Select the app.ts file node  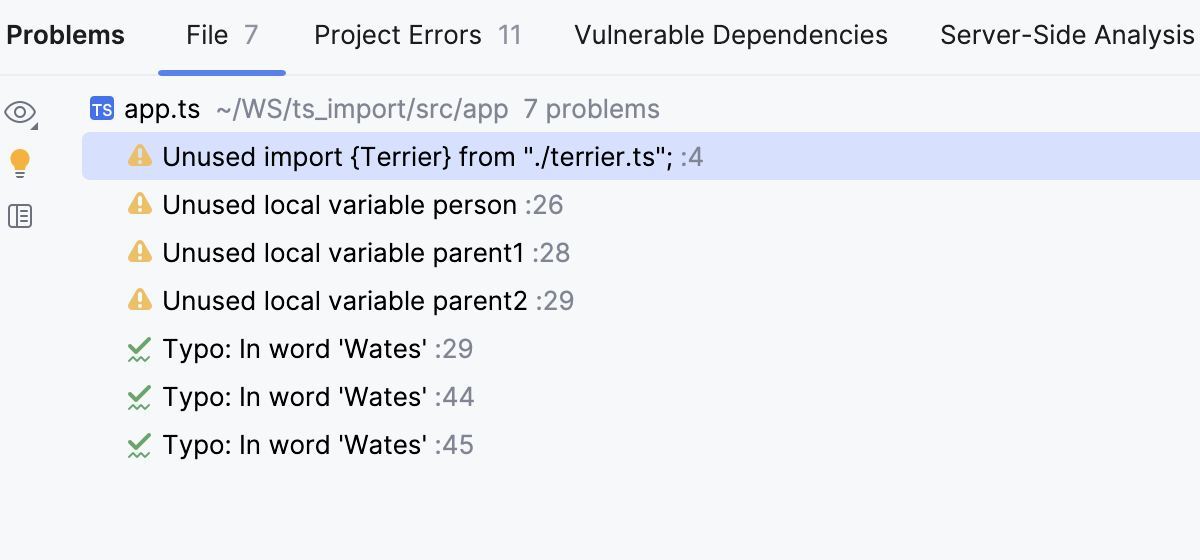point(162,109)
